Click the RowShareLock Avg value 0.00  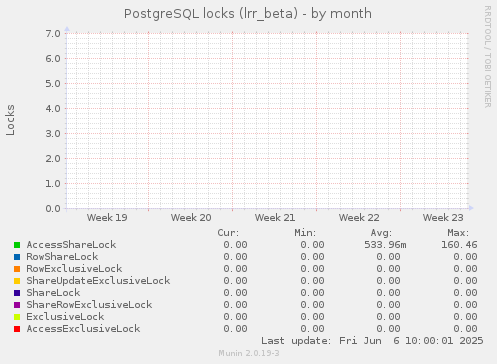[x=388, y=257]
